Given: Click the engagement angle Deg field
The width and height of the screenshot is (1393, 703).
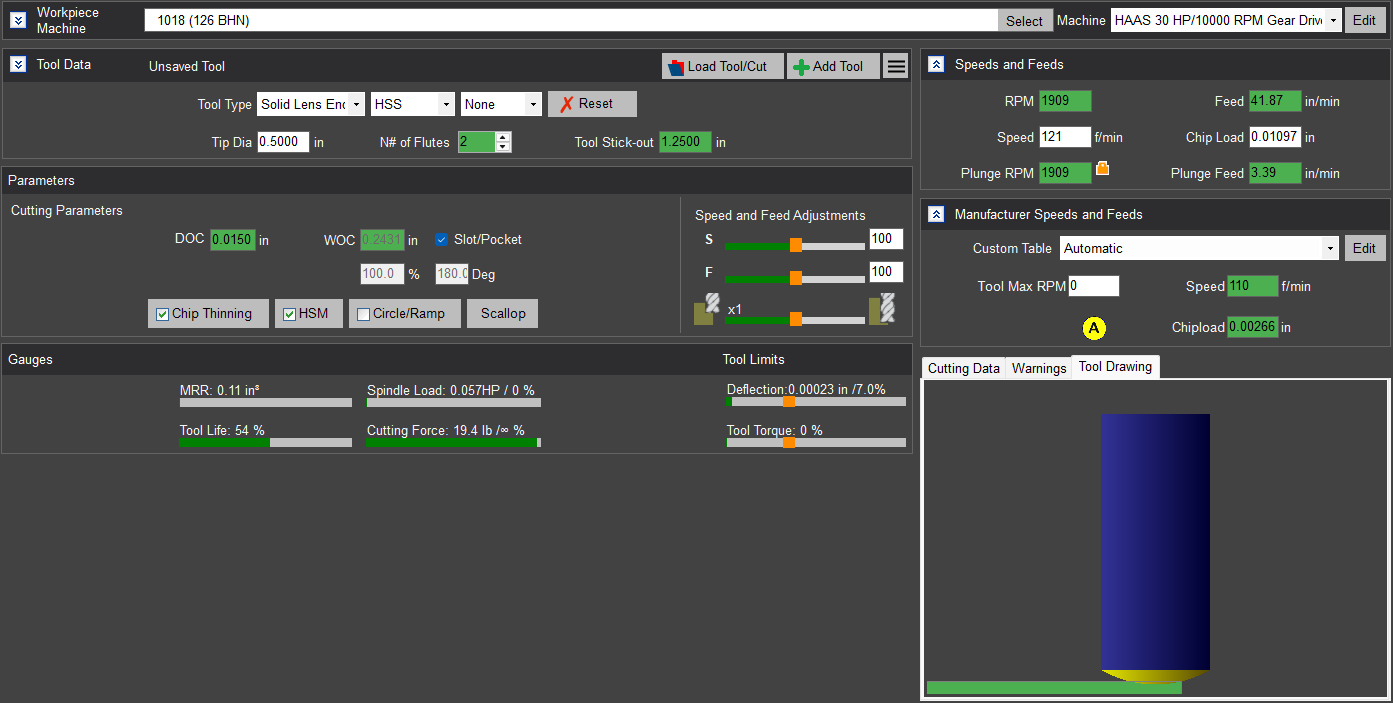Looking at the screenshot, I should click(x=452, y=274).
